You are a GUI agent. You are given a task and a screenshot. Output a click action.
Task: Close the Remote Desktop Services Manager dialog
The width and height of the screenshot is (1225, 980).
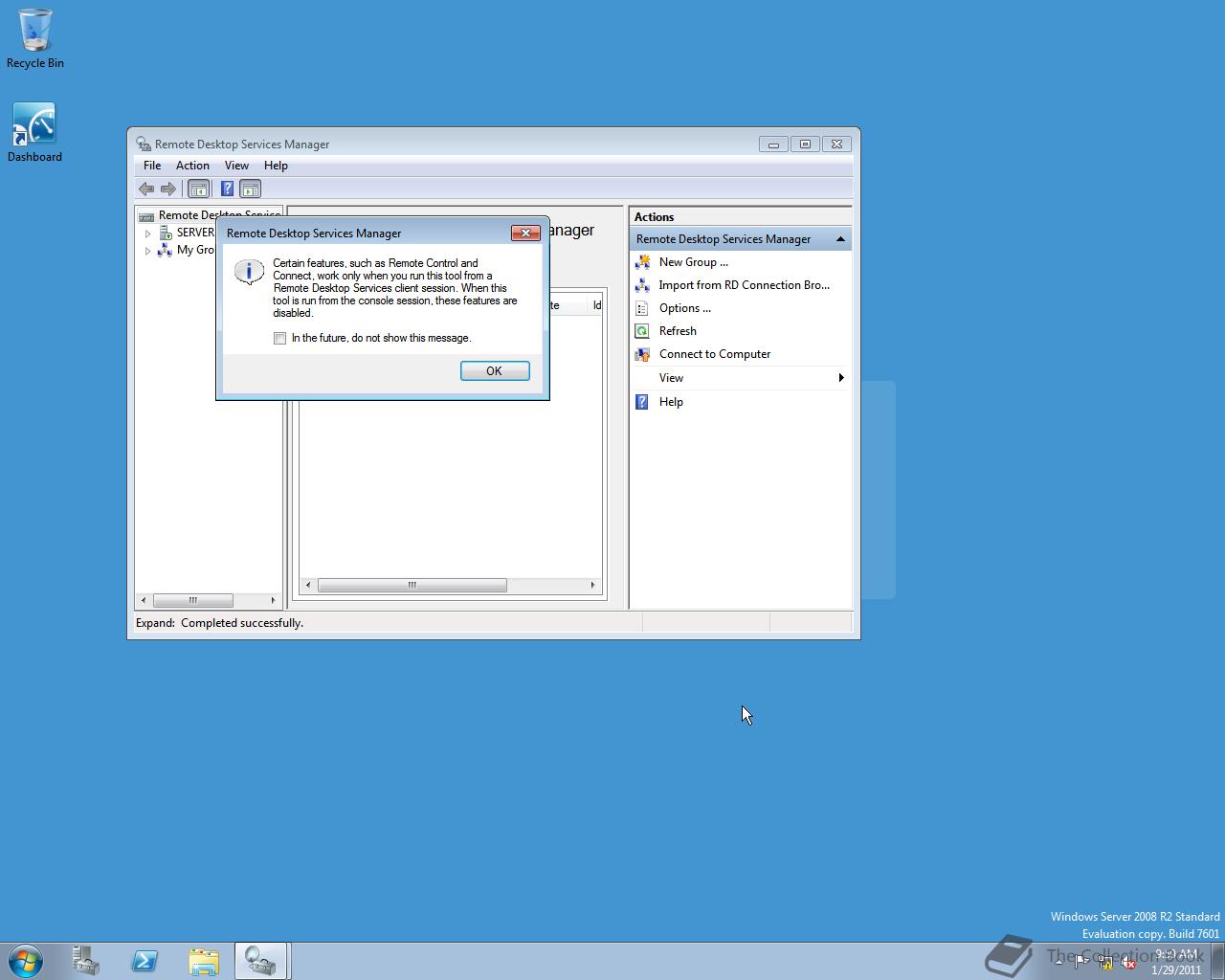click(525, 233)
